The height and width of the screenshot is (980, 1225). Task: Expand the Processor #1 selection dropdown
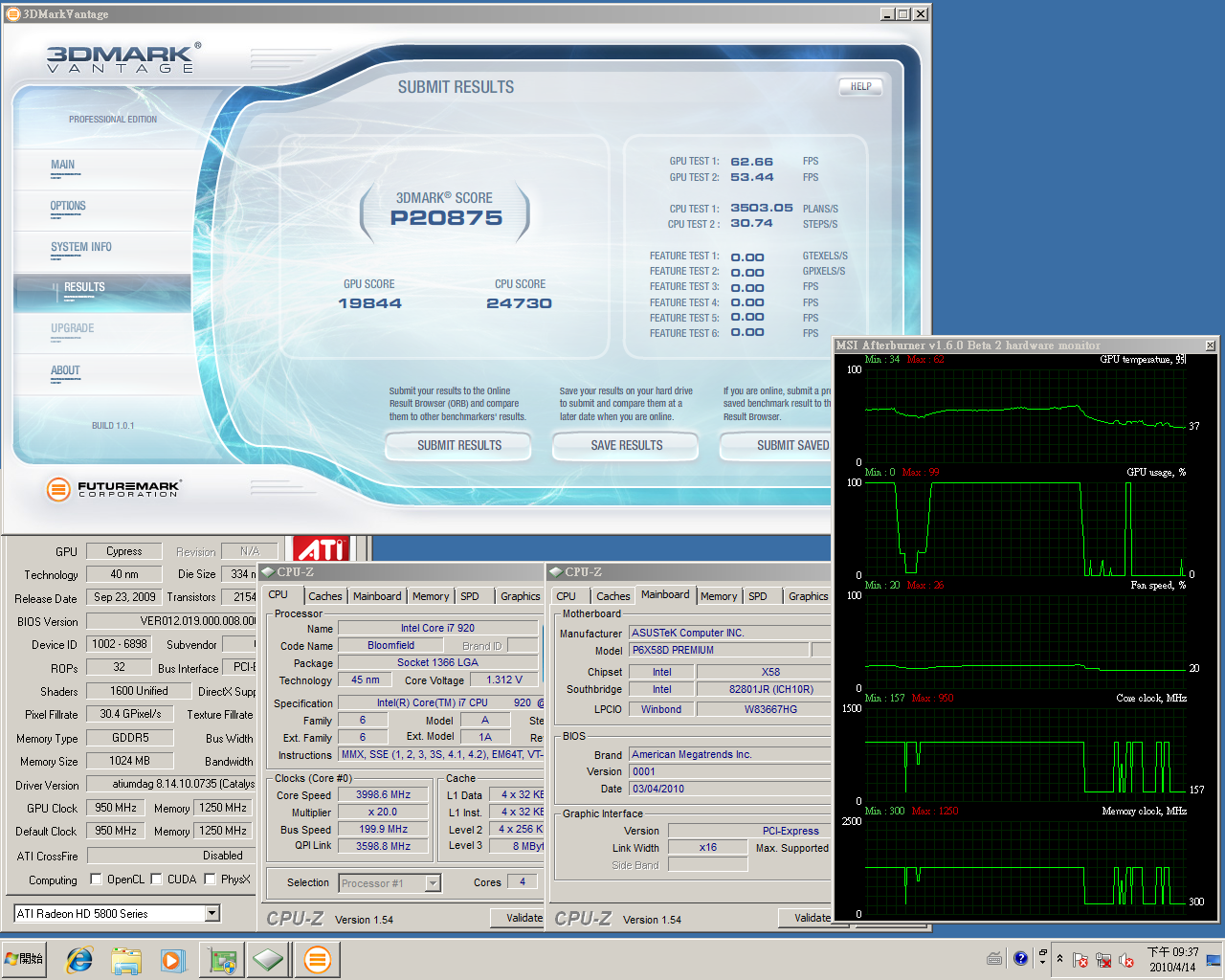click(x=433, y=883)
